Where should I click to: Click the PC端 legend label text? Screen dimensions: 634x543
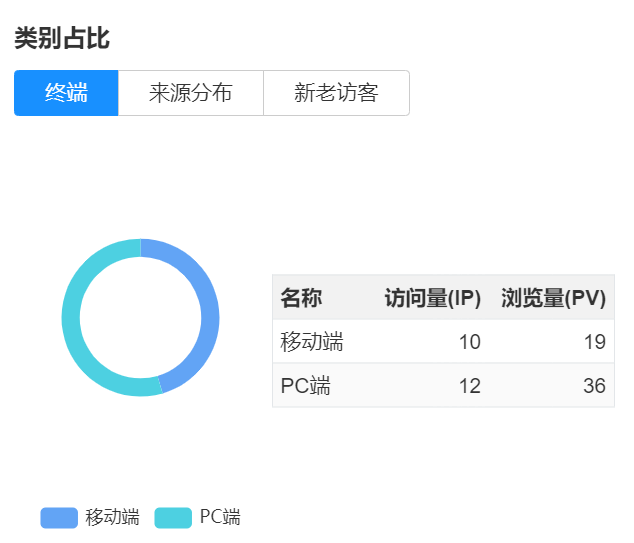[220, 517]
